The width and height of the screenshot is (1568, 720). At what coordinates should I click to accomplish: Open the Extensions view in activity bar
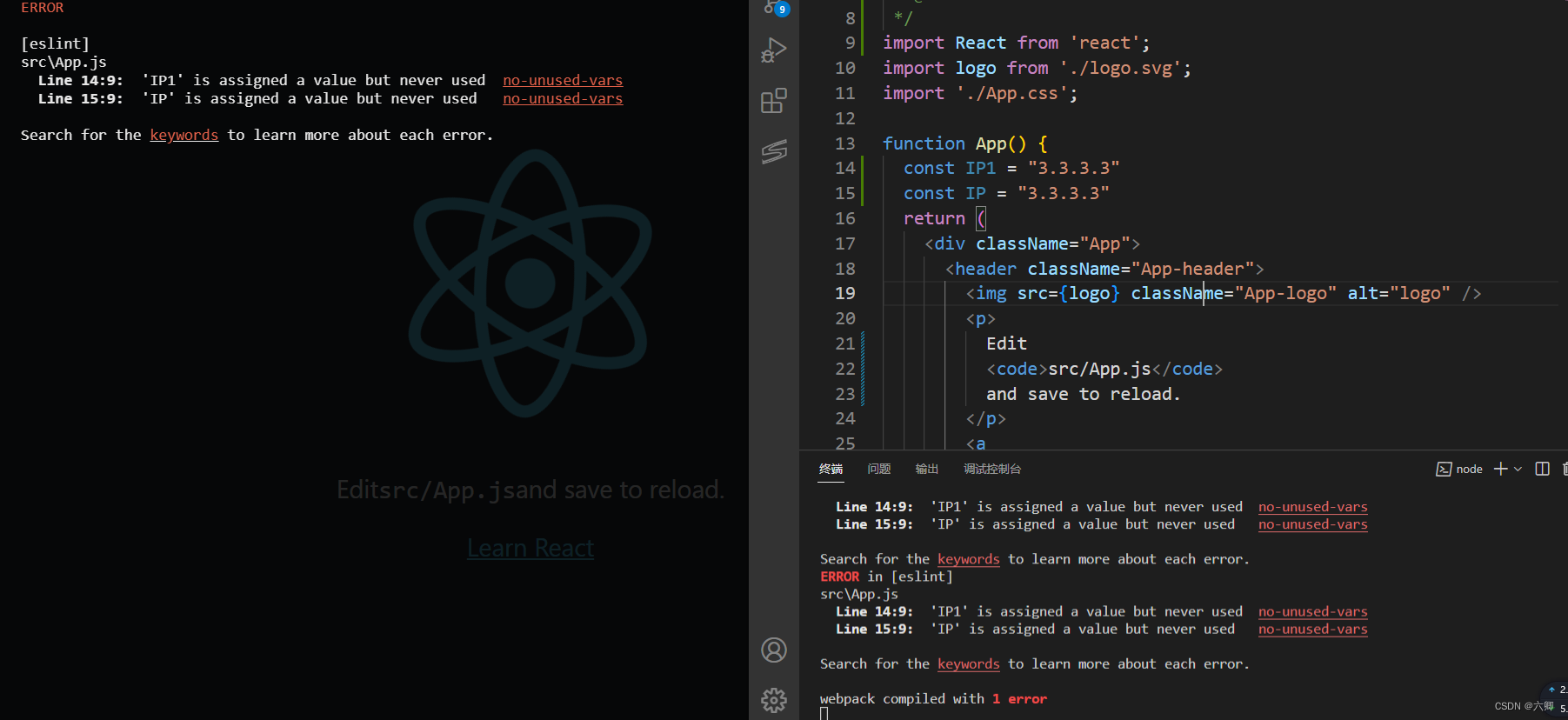[x=774, y=101]
